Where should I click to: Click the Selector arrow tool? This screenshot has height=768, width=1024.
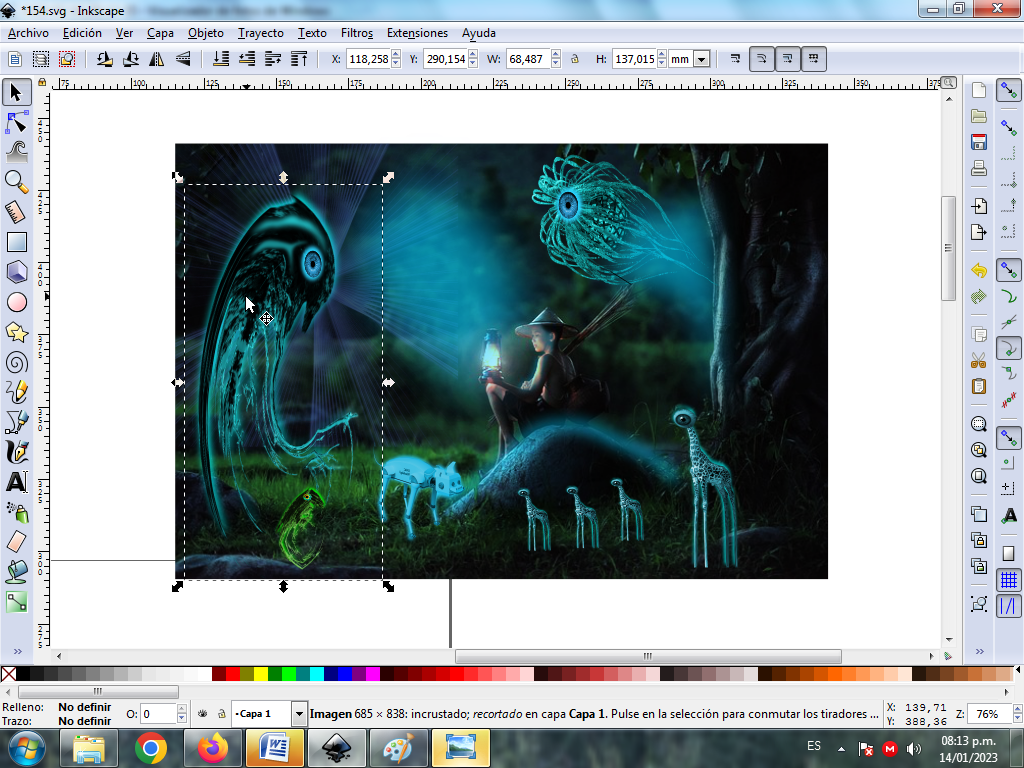(16, 92)
